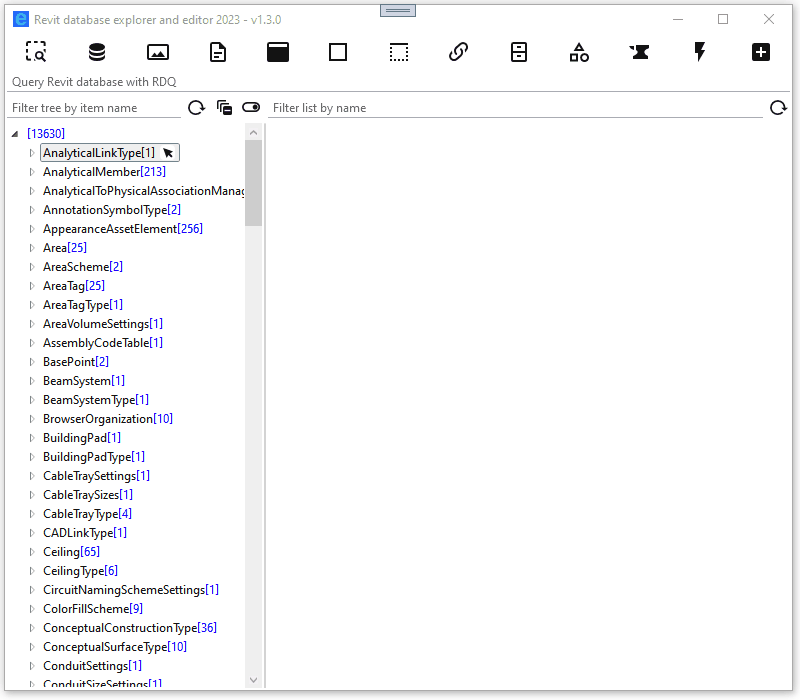This screenshot has height=700, width=800.
Task: Refresh the list with right reload icon
Action: pos(778,108)
